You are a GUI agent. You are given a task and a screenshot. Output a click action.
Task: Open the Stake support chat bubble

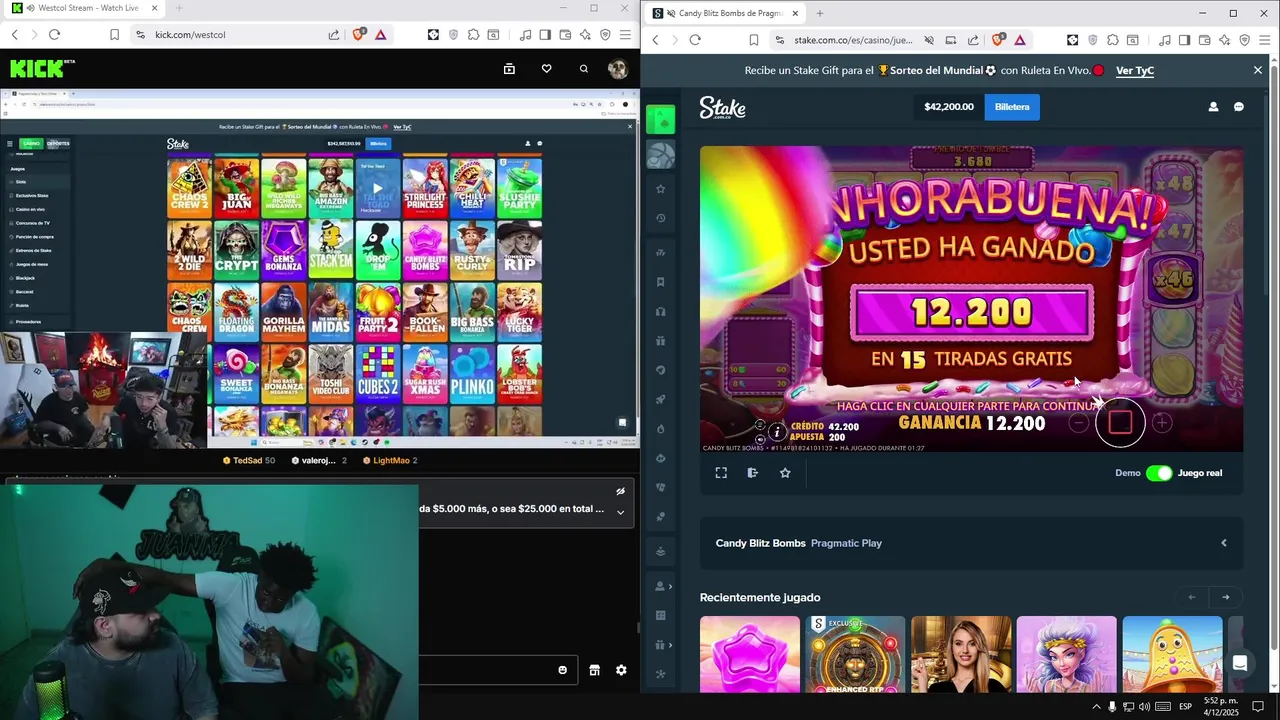click(x=1240, y=663)
